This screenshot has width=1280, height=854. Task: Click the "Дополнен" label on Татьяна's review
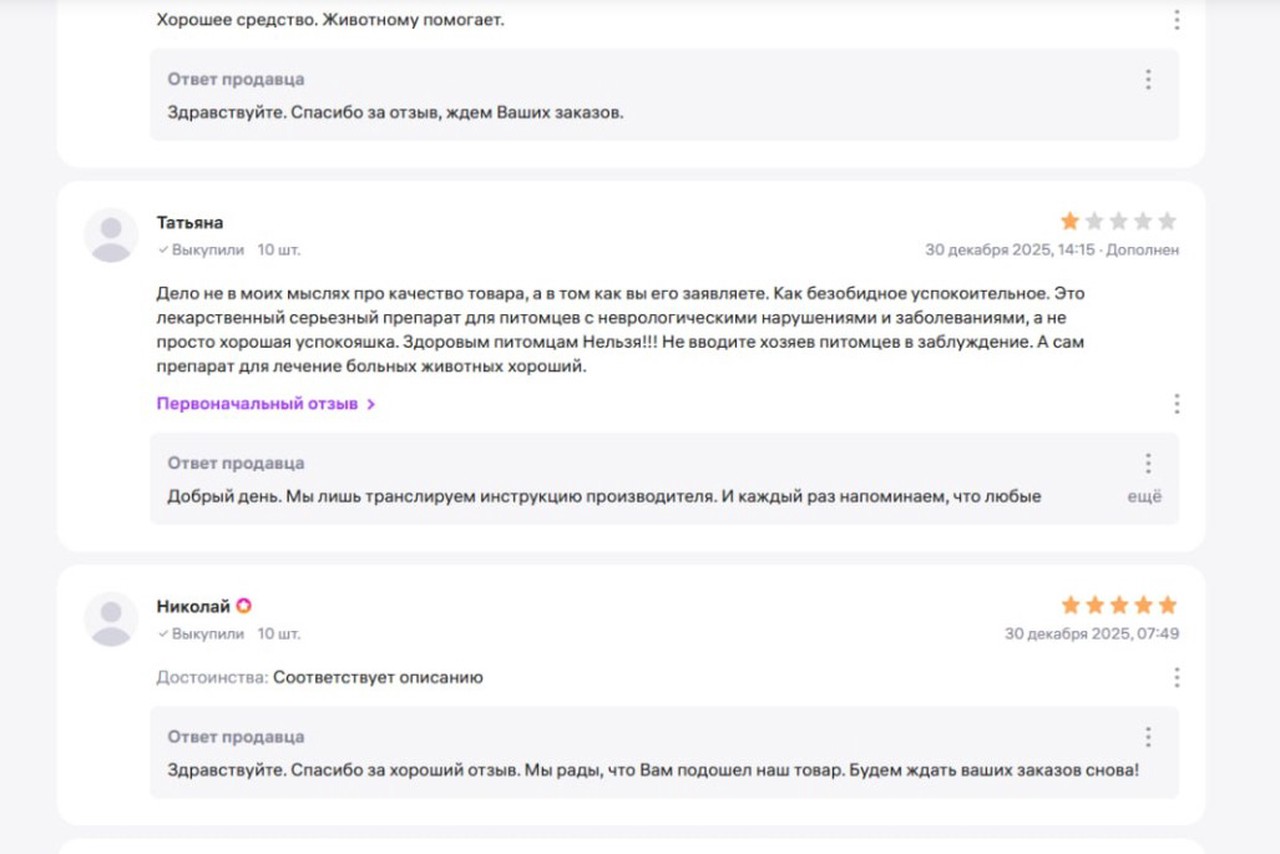pyautogui.click(x=1142, y=250)
